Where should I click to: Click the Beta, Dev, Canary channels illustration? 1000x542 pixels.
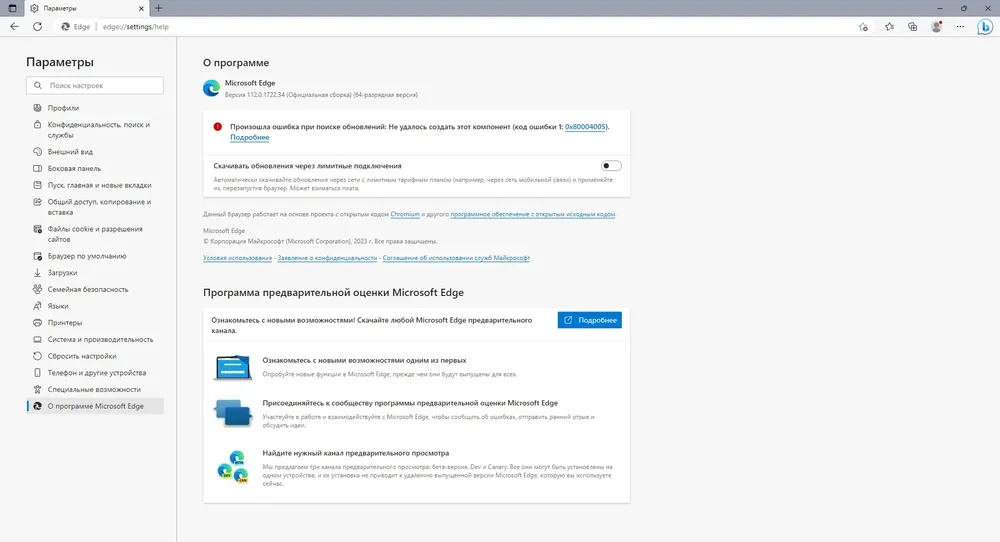tap(233, 467)
